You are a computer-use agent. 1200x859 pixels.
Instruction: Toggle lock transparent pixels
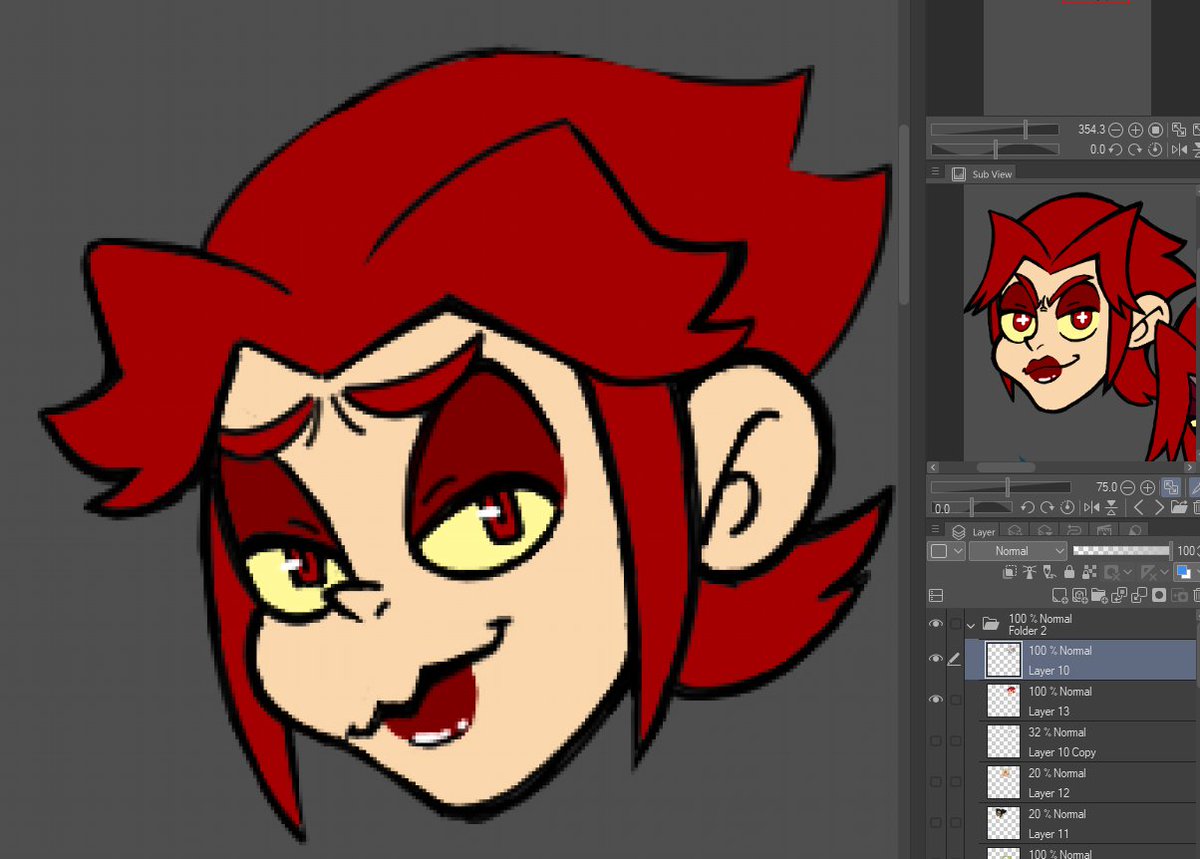1089,573
